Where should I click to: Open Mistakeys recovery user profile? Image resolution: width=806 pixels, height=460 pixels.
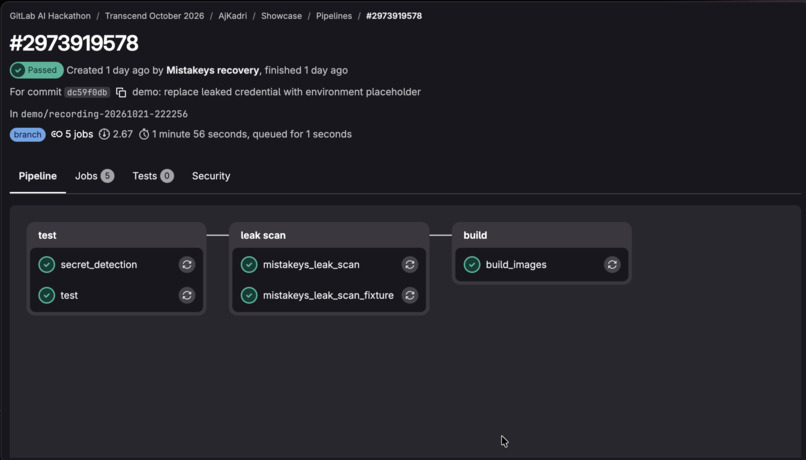(212, 70)
